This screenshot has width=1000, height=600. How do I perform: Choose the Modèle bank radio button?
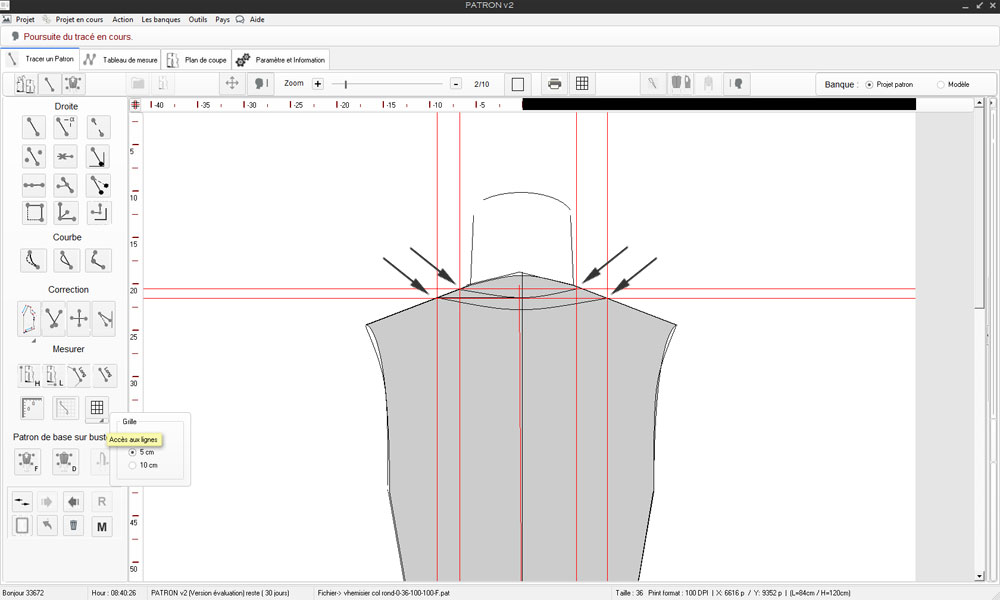(941, 85)
